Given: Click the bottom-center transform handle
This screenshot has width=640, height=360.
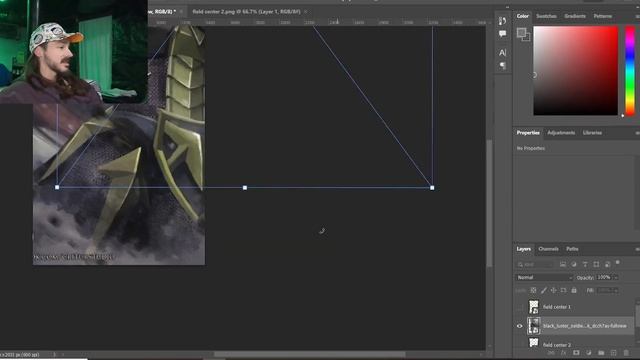Looking at the screenshot, I should [x=245, y=188].
